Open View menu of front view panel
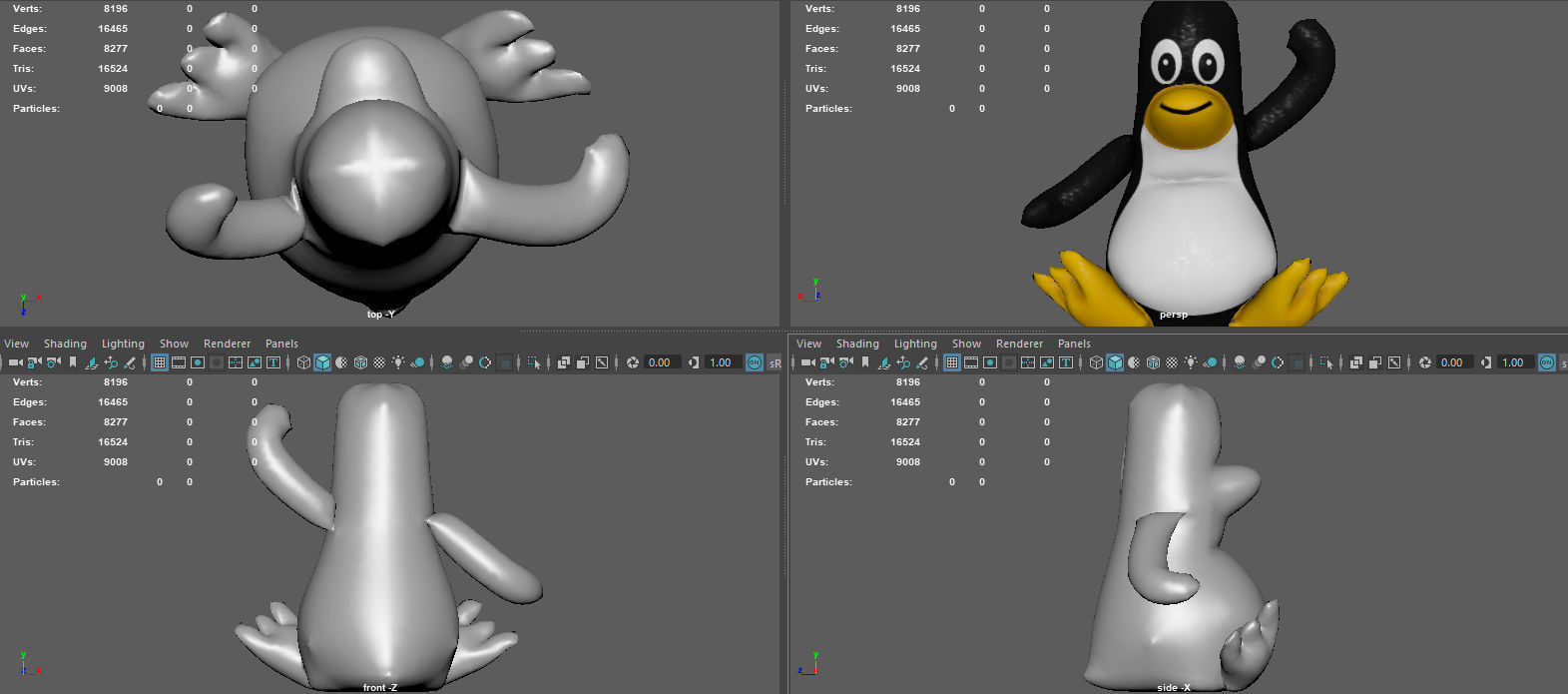The width and height of the screenshot is (1568, 694). (17, 344)
